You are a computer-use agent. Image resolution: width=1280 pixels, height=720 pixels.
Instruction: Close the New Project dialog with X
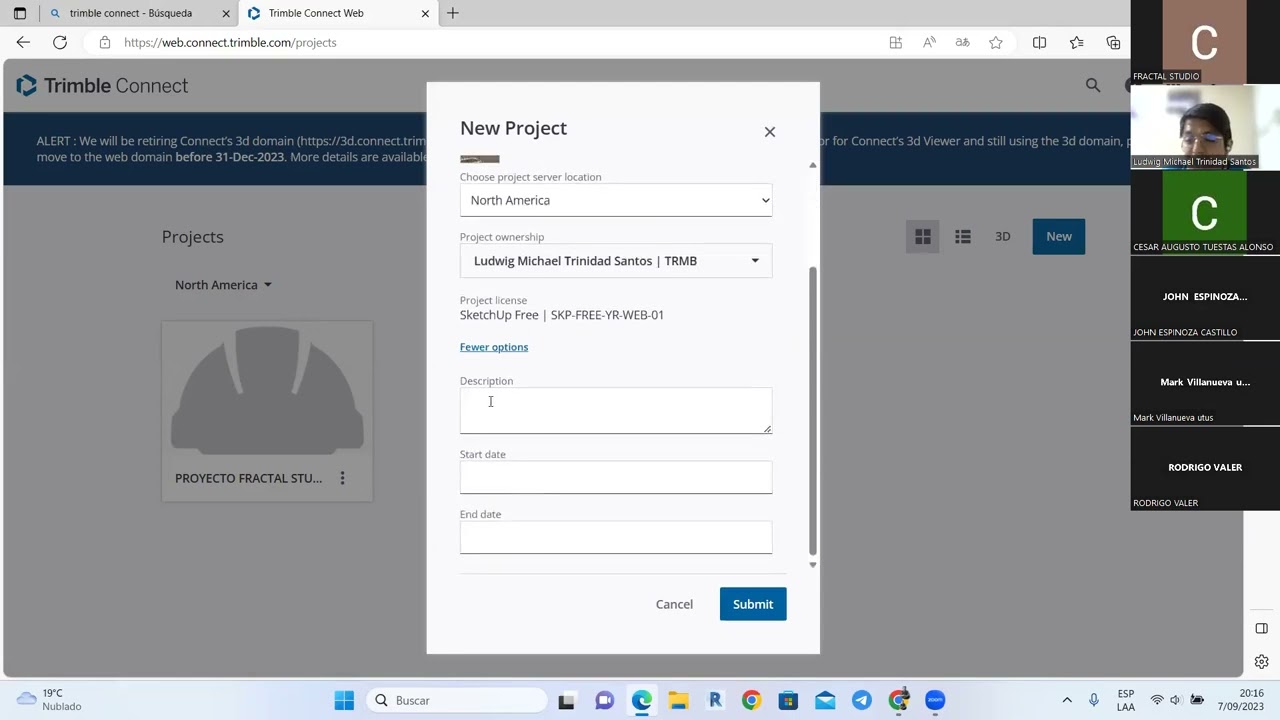coord(770,132)
